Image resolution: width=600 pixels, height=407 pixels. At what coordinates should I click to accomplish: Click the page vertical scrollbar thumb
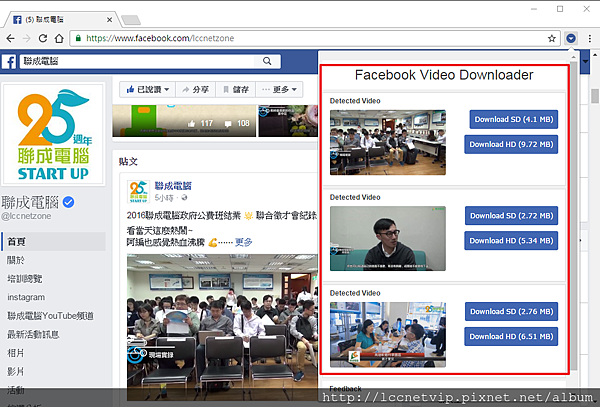point(595,96)
